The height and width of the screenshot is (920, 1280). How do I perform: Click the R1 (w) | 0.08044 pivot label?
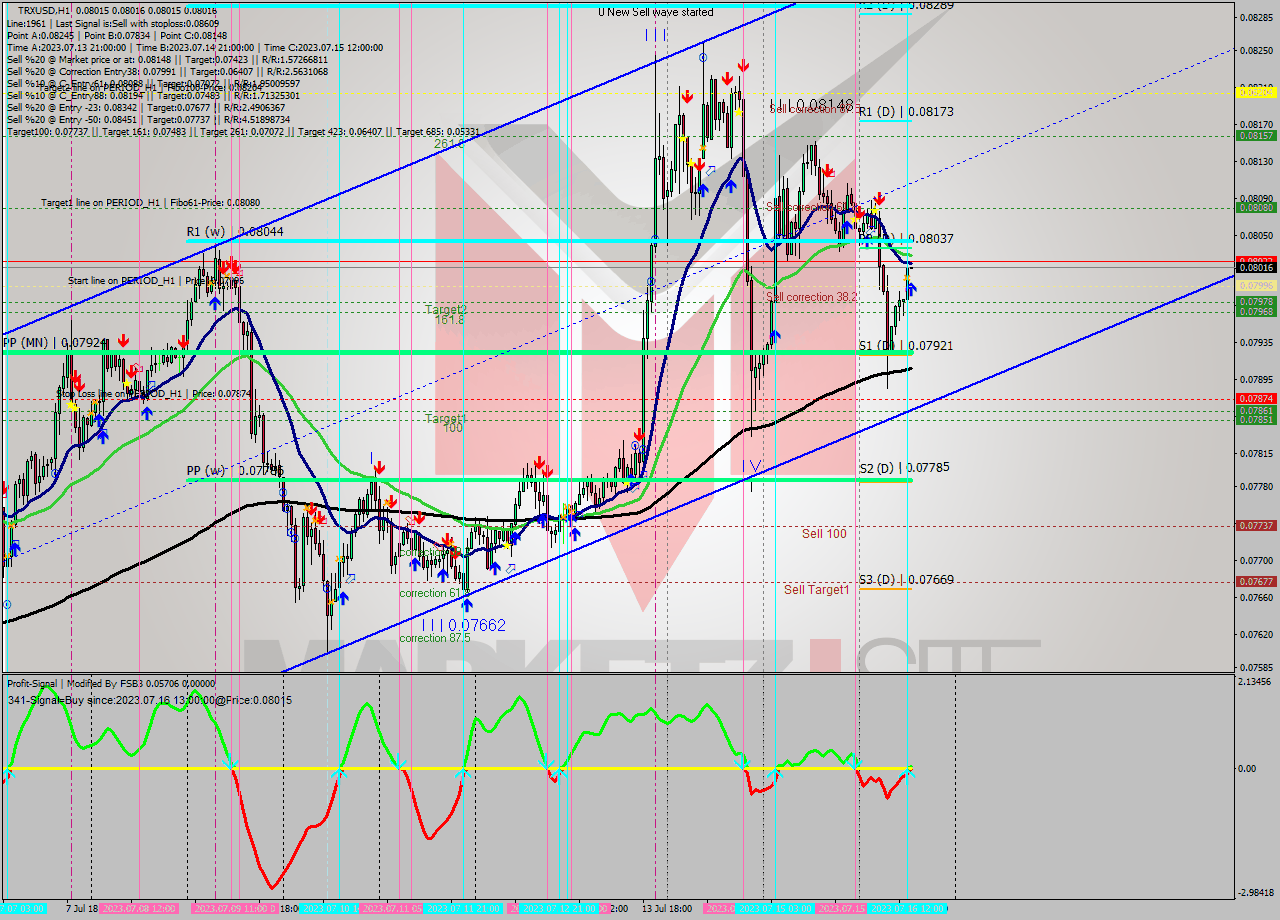235,232
